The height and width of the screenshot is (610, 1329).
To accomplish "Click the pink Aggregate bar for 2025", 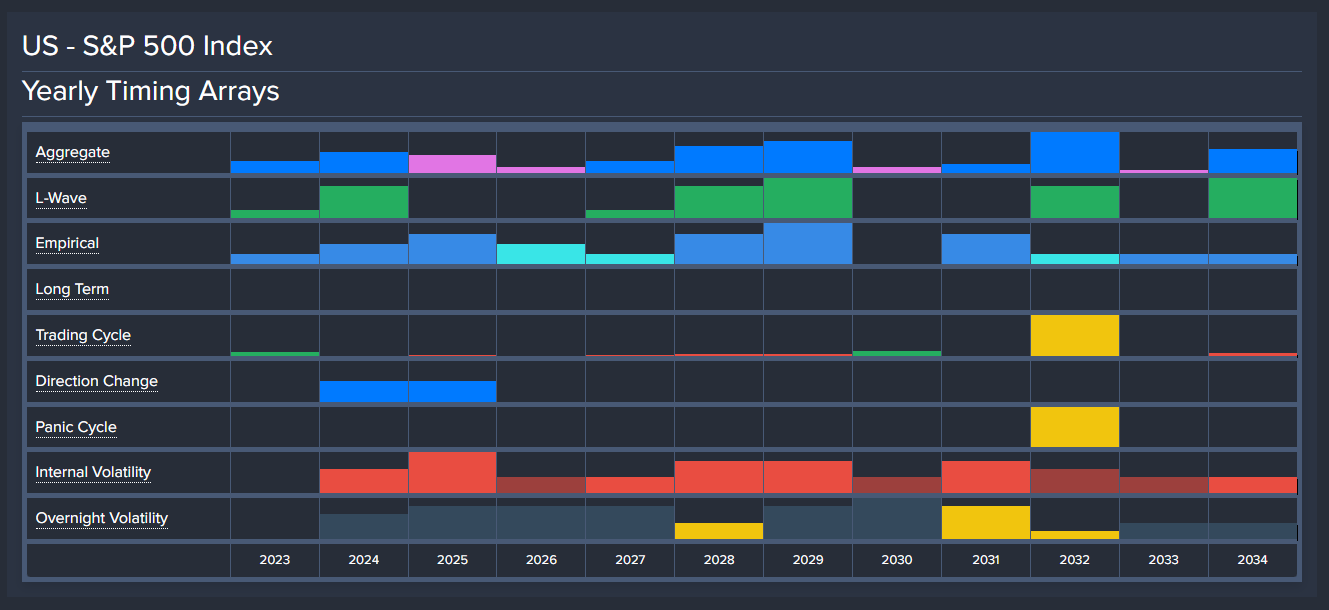I will (452, 164).
